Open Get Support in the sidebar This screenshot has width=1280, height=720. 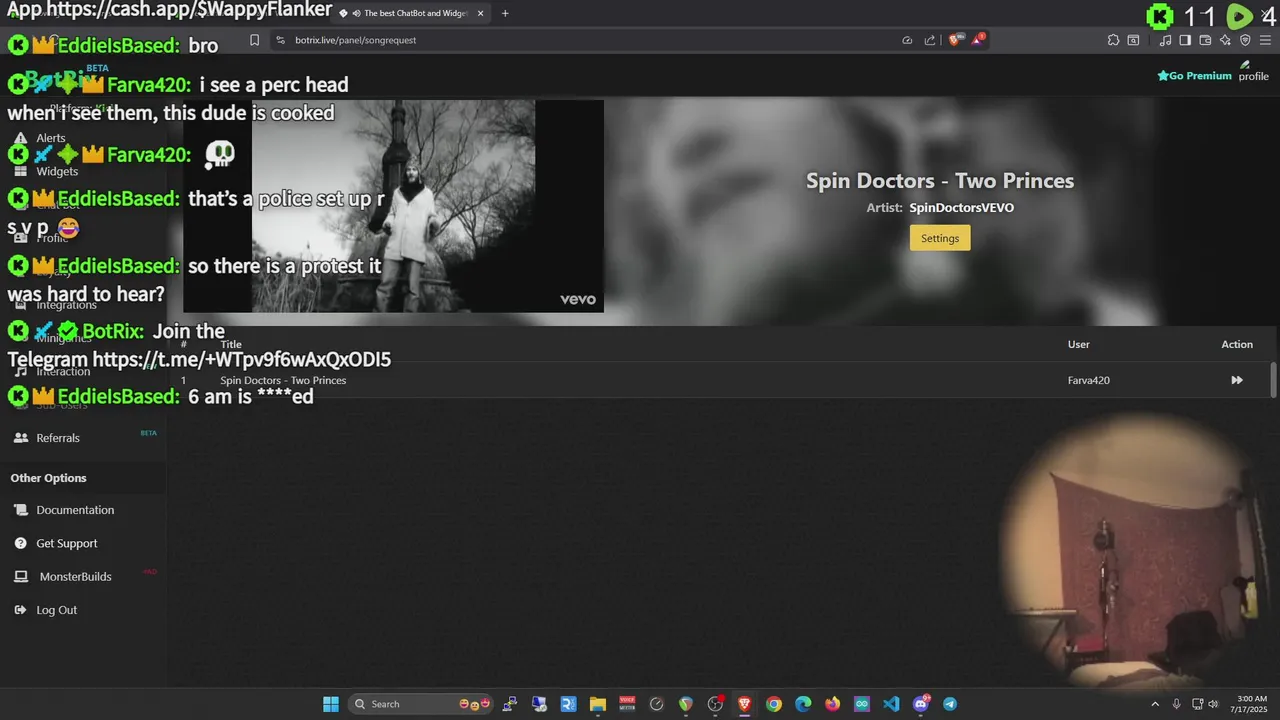coord(67,543)
